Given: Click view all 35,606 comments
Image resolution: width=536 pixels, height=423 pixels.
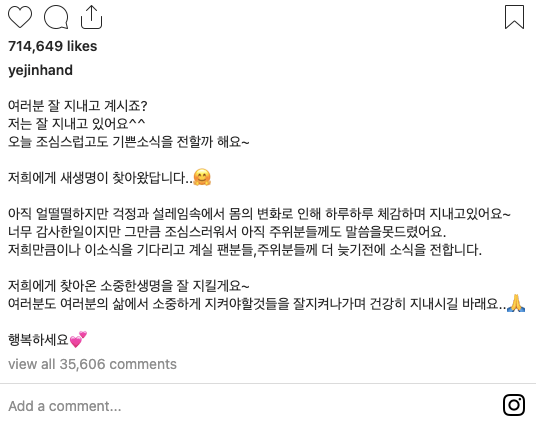Looking at the screenshot, I should [x=92, y=364].
